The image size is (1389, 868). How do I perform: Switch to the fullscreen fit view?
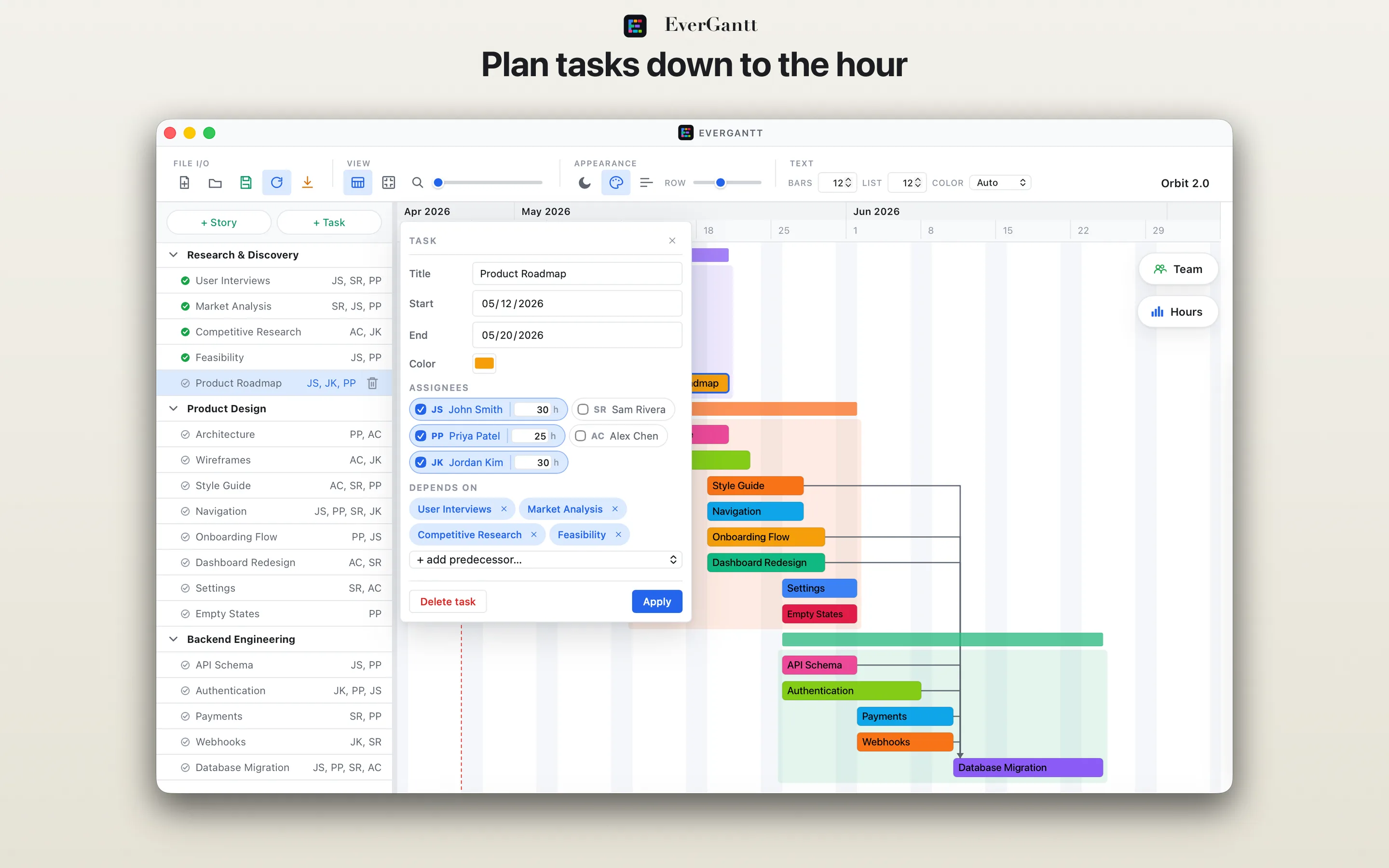(x=389, y=182)
